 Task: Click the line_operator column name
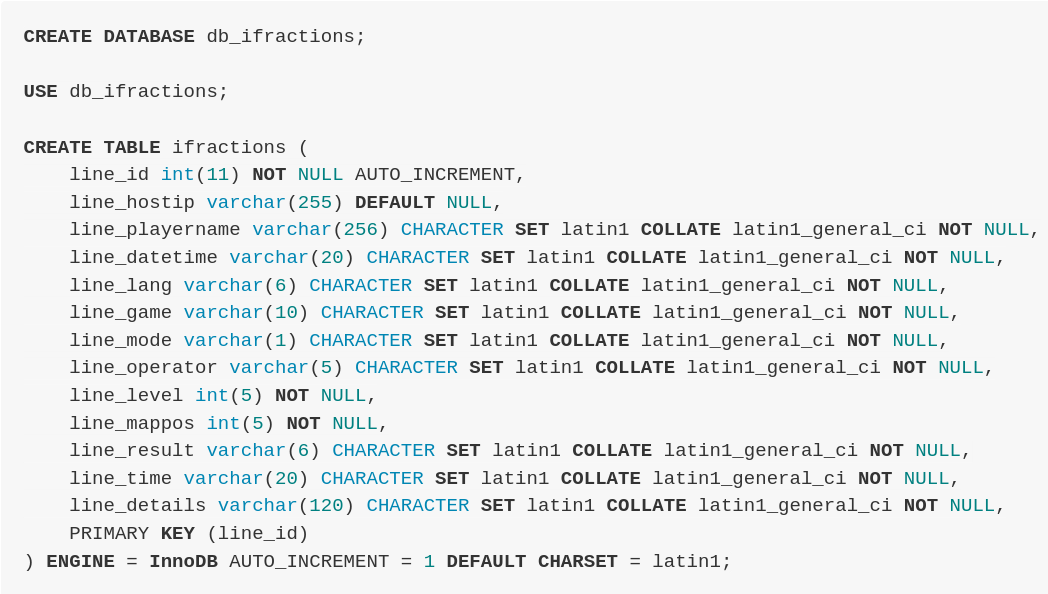(x=143, y=367)
